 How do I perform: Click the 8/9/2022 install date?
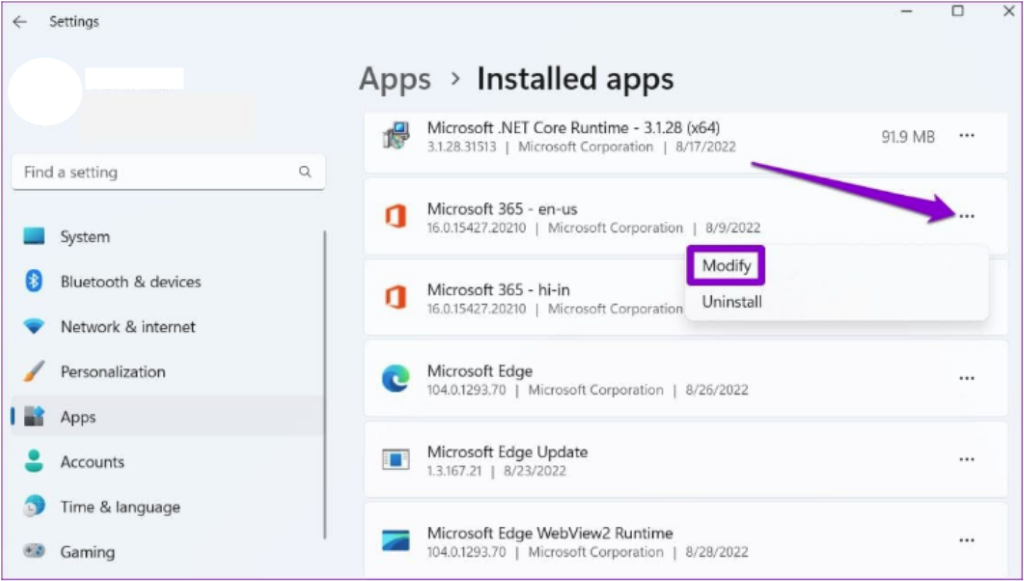733,228
